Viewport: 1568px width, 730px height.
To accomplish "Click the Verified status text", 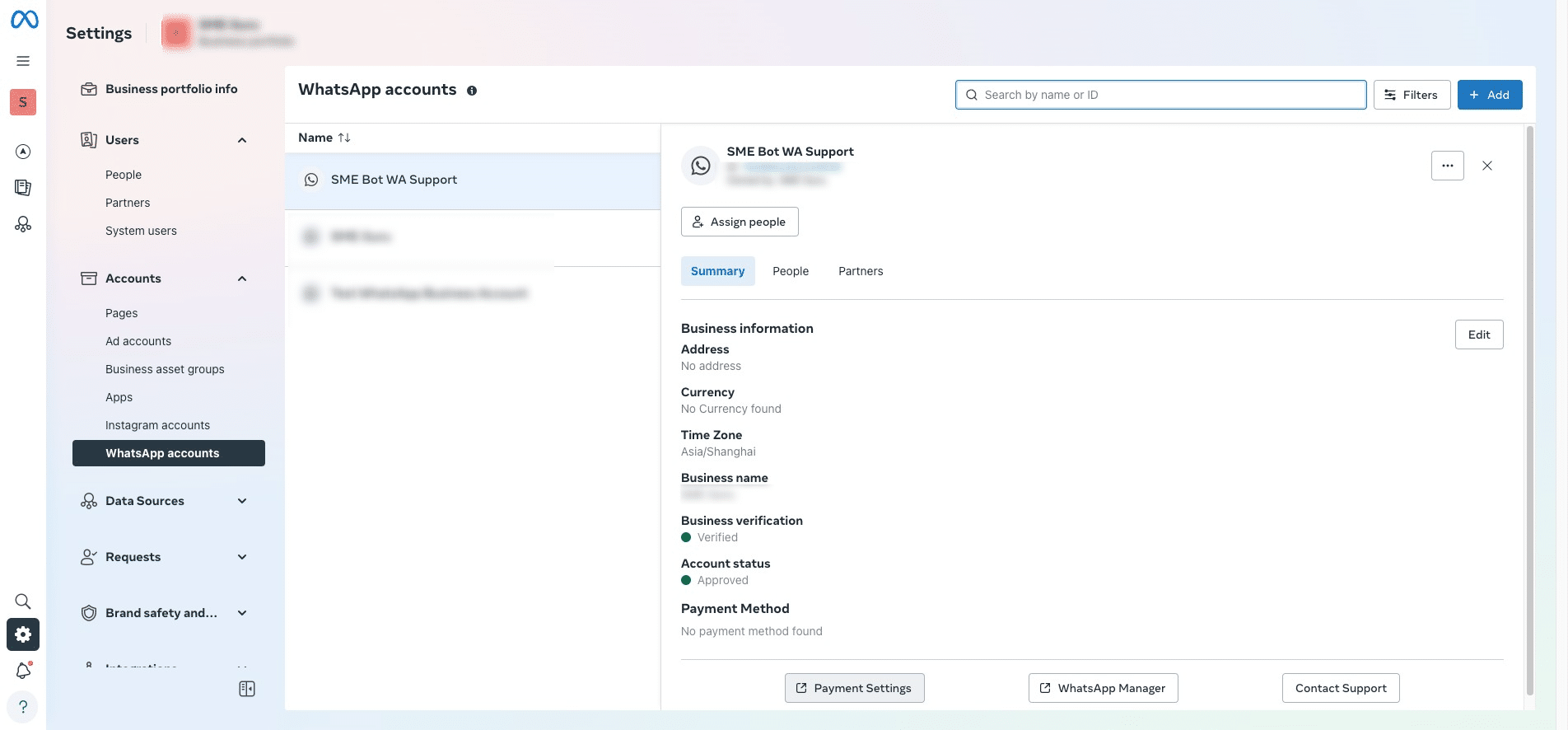I will pyautogui.click(x=717, y=537).
